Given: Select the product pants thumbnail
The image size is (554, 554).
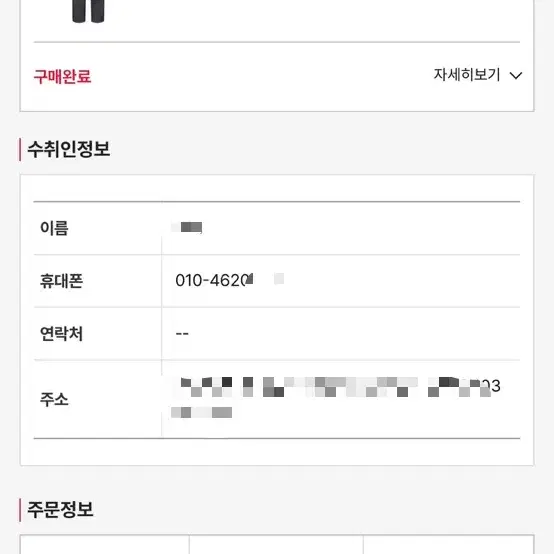Looking at the screenshot, I should (88, 11).
